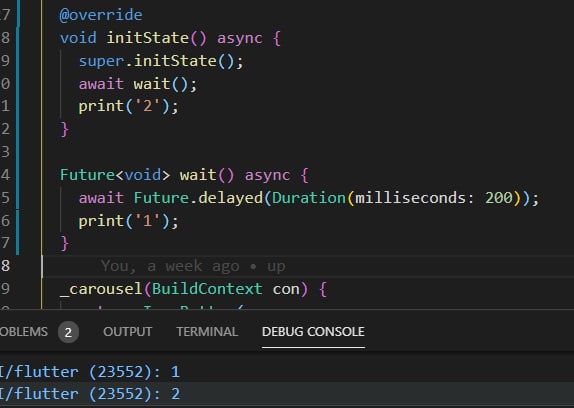Click the _carousel(BuildContext con) line
The image size is (574, 408).
(193, 289)
